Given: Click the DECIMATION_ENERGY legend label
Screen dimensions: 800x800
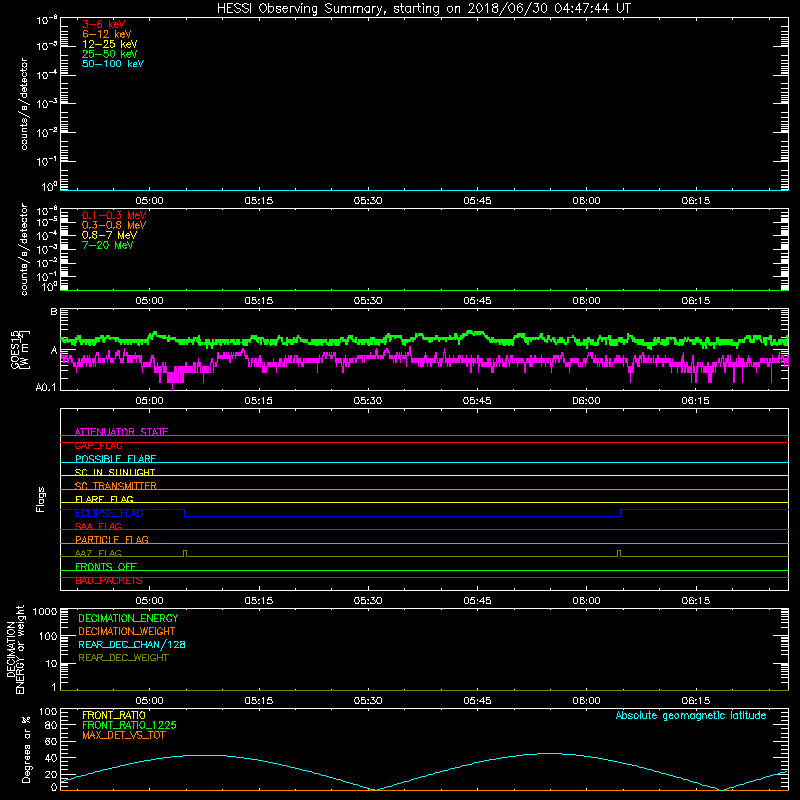Looking at the screenshot, I should pos(128,618).
